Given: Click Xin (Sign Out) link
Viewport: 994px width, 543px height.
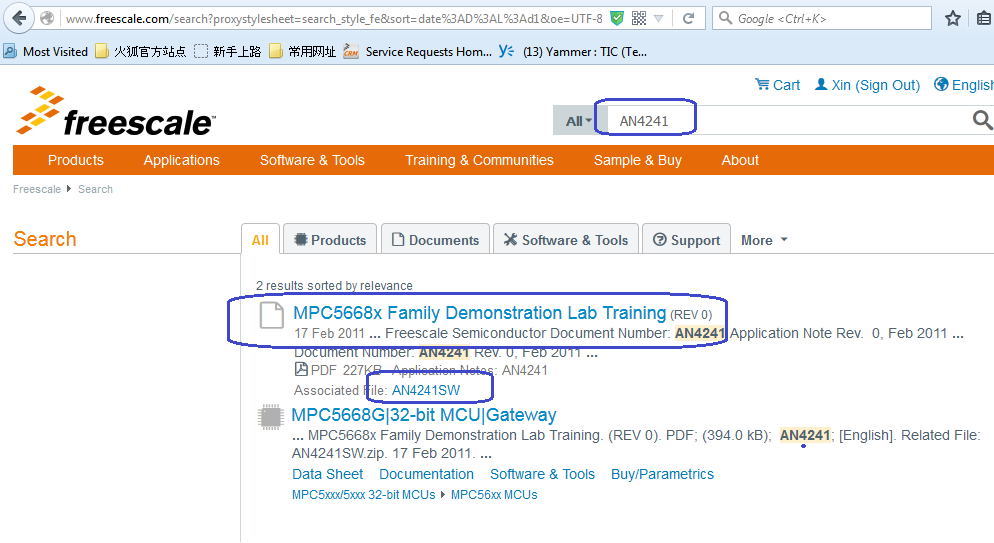Looking at the screenshot, I should [x=867, y=85].
